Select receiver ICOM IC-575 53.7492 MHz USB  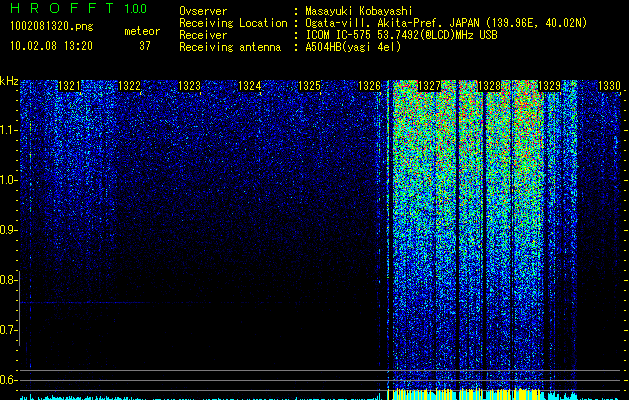(401, 35)
